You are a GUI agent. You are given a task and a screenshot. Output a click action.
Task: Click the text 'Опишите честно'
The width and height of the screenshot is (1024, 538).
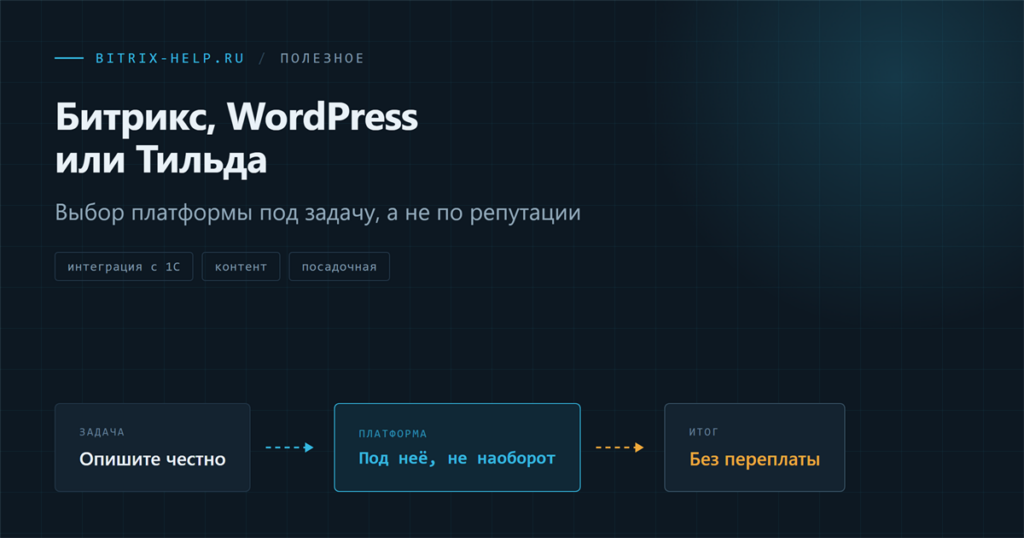tap(152, 460)
